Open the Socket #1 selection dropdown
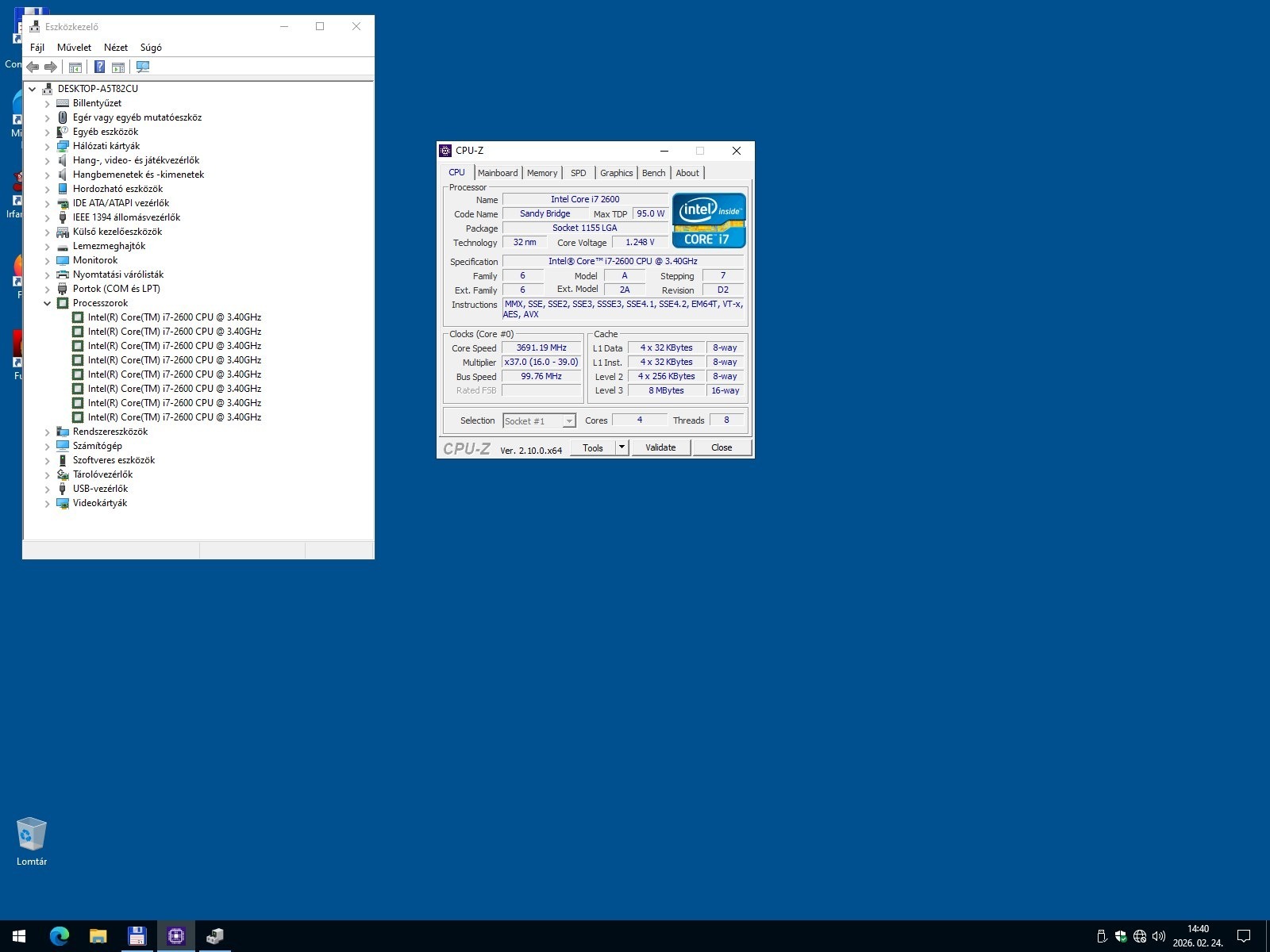The width and height of the screenshot is (1270, 952). 568,421
